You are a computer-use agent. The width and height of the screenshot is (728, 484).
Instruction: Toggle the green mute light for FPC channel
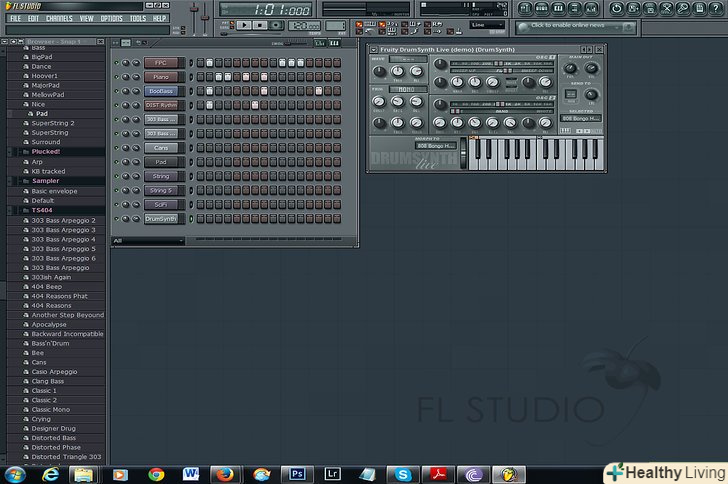point(116,63)
